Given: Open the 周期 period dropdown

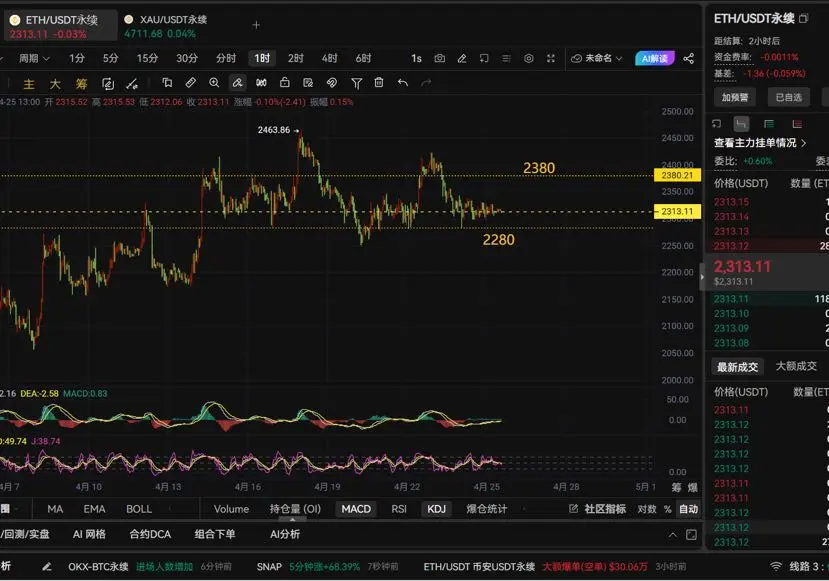Looking at the screenshot, I should [34, 58].
